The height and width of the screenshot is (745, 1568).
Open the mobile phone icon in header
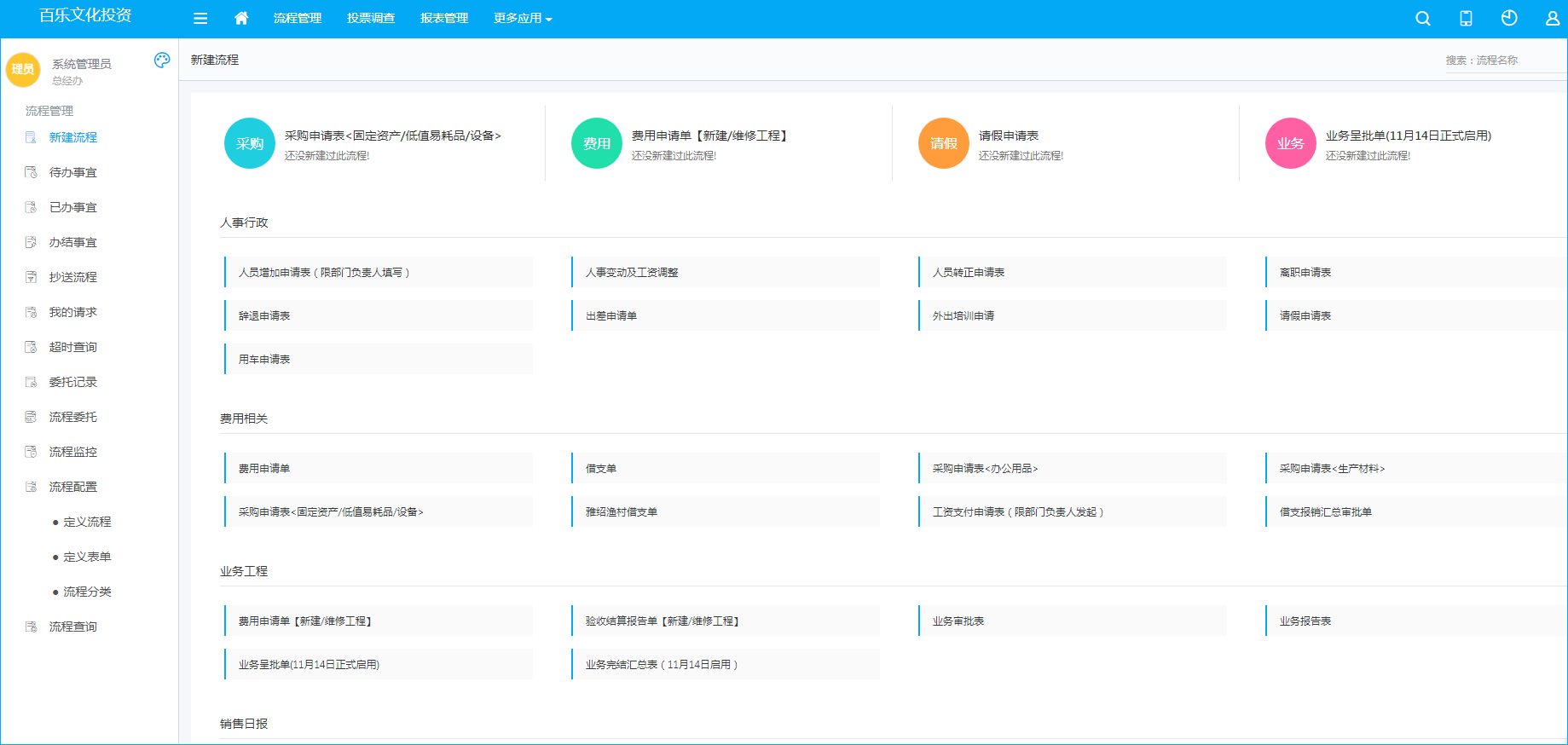point(1466,18)
